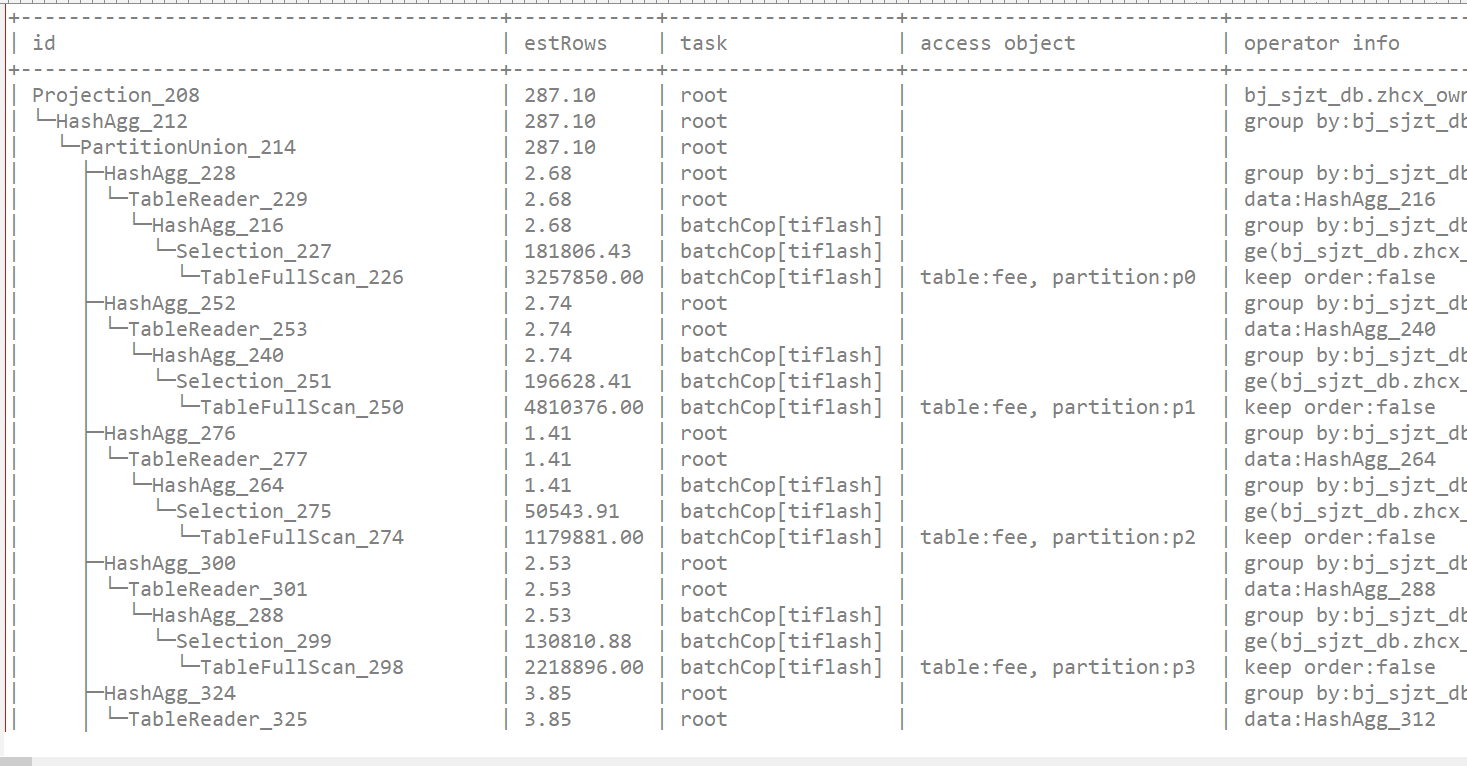1467x766 pixels.
Task: Select the TableFullScan_226 node
Action: point(302,277)
